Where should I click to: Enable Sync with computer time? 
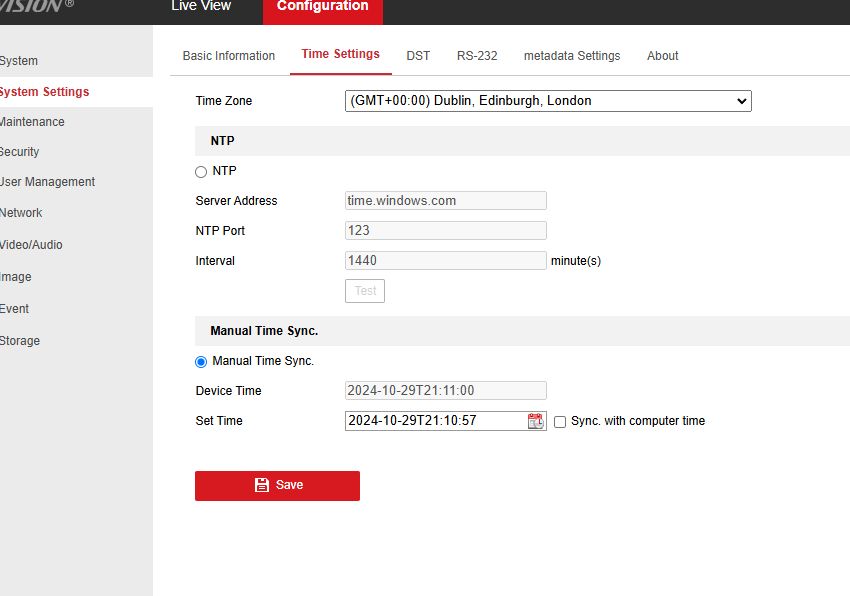(x=560, y=421)
